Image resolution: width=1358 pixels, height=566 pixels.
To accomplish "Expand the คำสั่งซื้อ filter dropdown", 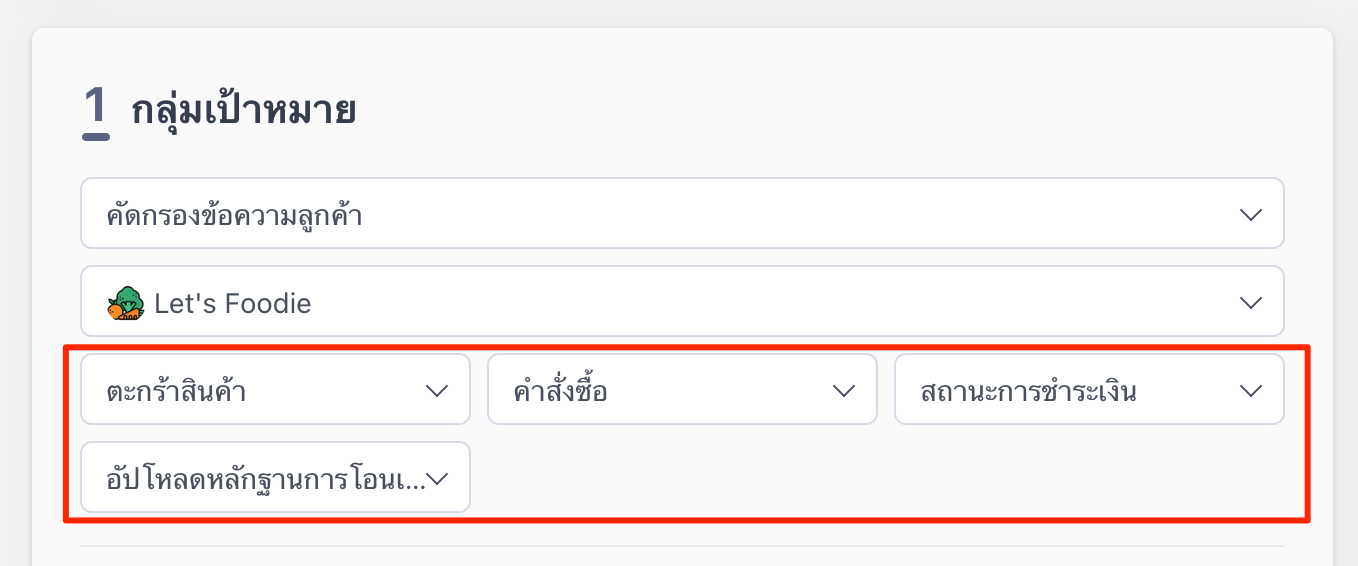I will [682, 390].
